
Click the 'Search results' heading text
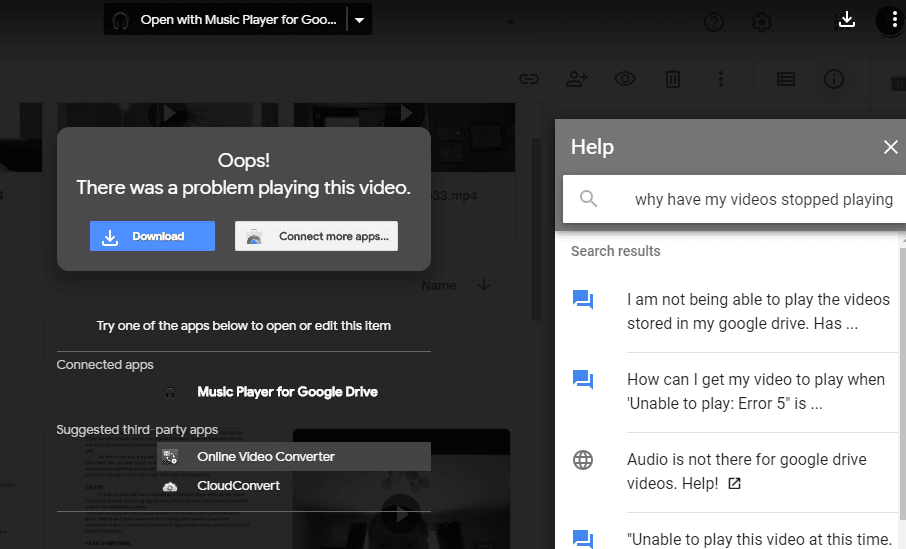pyautogui.click(x=615, y=251)
